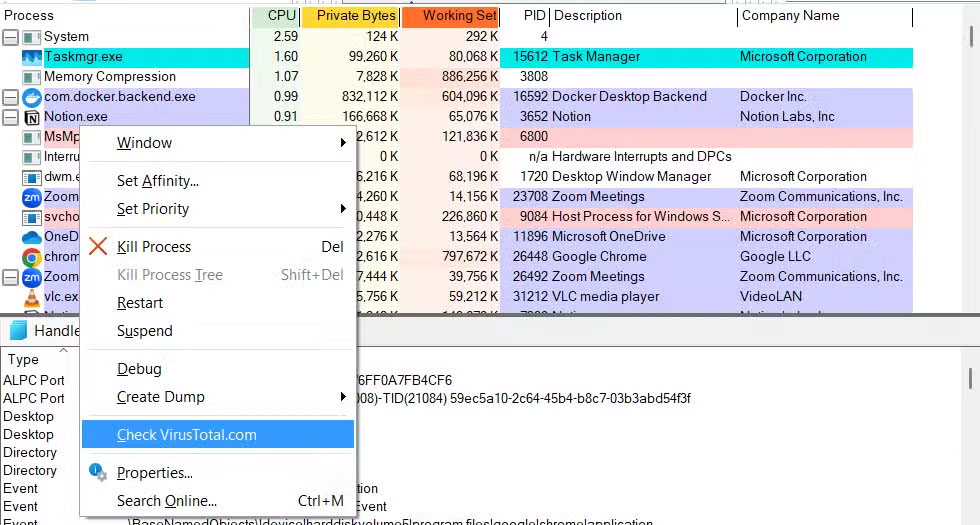Click the VLC cone icon in process list
980x525 pixels.
click(31, 297)
